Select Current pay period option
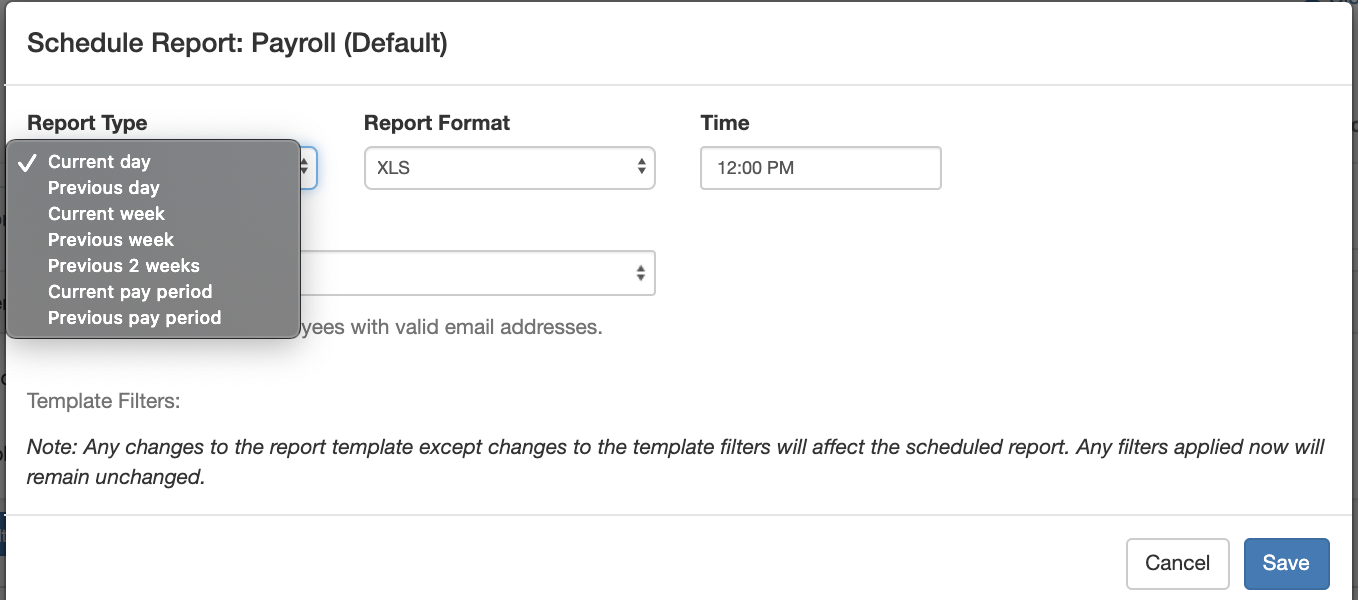Screen dimensions: 1358x600 coord(129,292)
